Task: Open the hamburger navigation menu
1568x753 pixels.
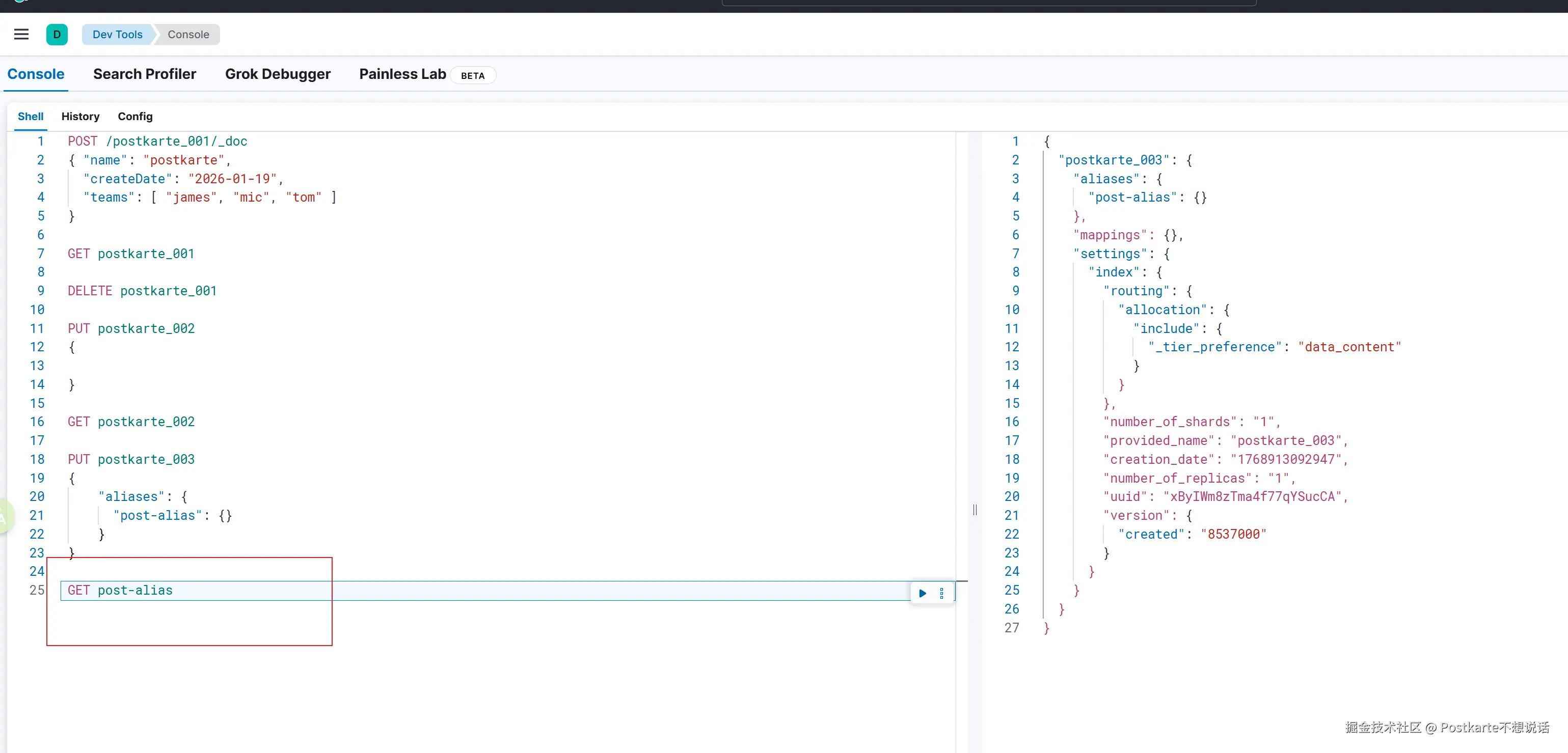Action: [x=21, y=35]
